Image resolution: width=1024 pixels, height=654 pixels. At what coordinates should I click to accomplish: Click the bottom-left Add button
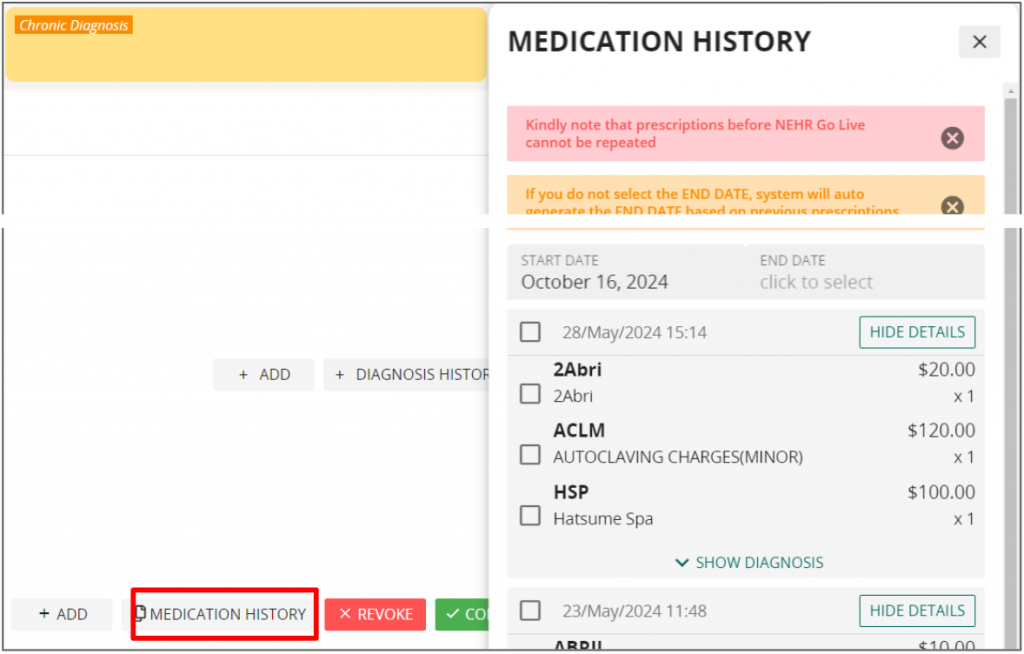(62, 614)
